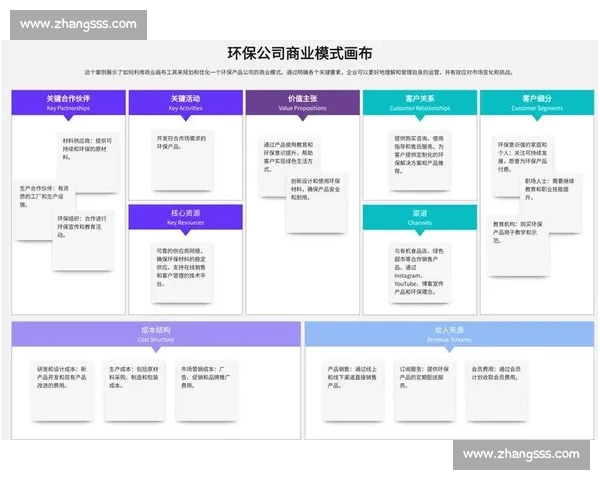Click the 提供购买咨询 note

[x=420, y=160]
